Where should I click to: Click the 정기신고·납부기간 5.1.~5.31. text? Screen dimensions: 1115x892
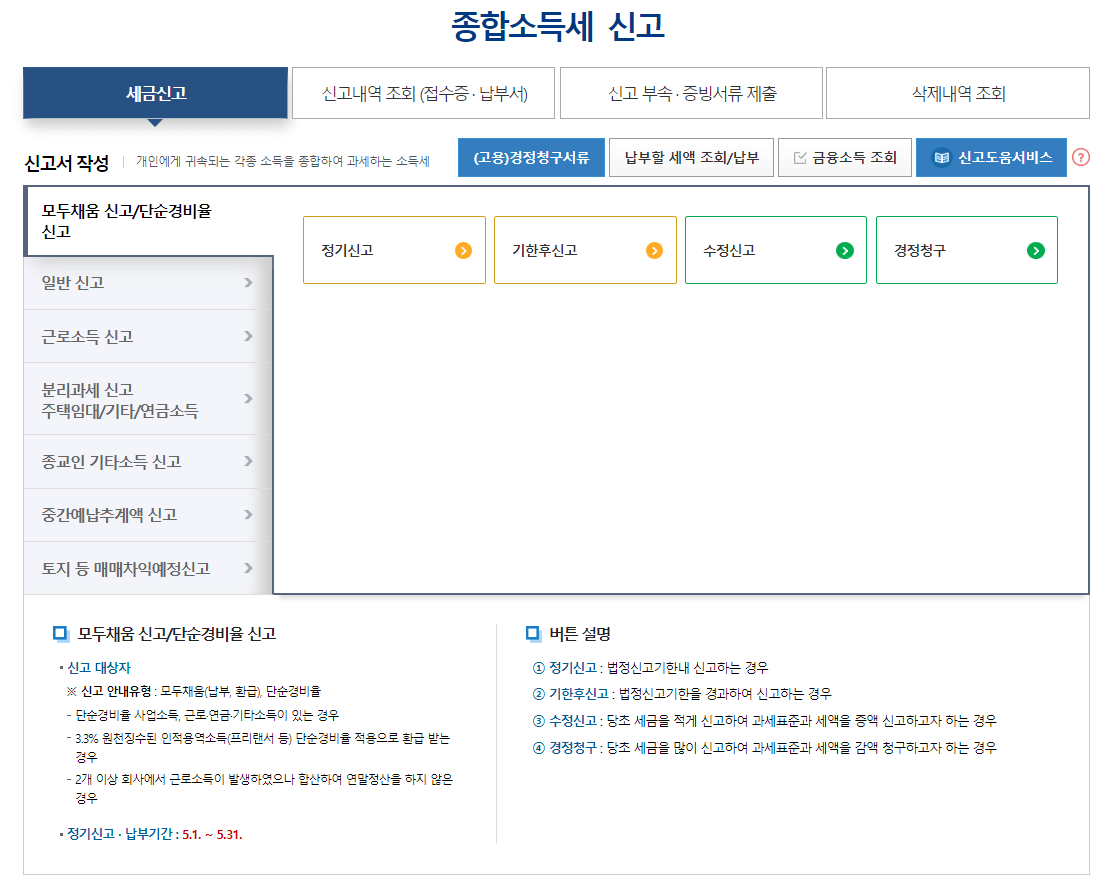154,834
